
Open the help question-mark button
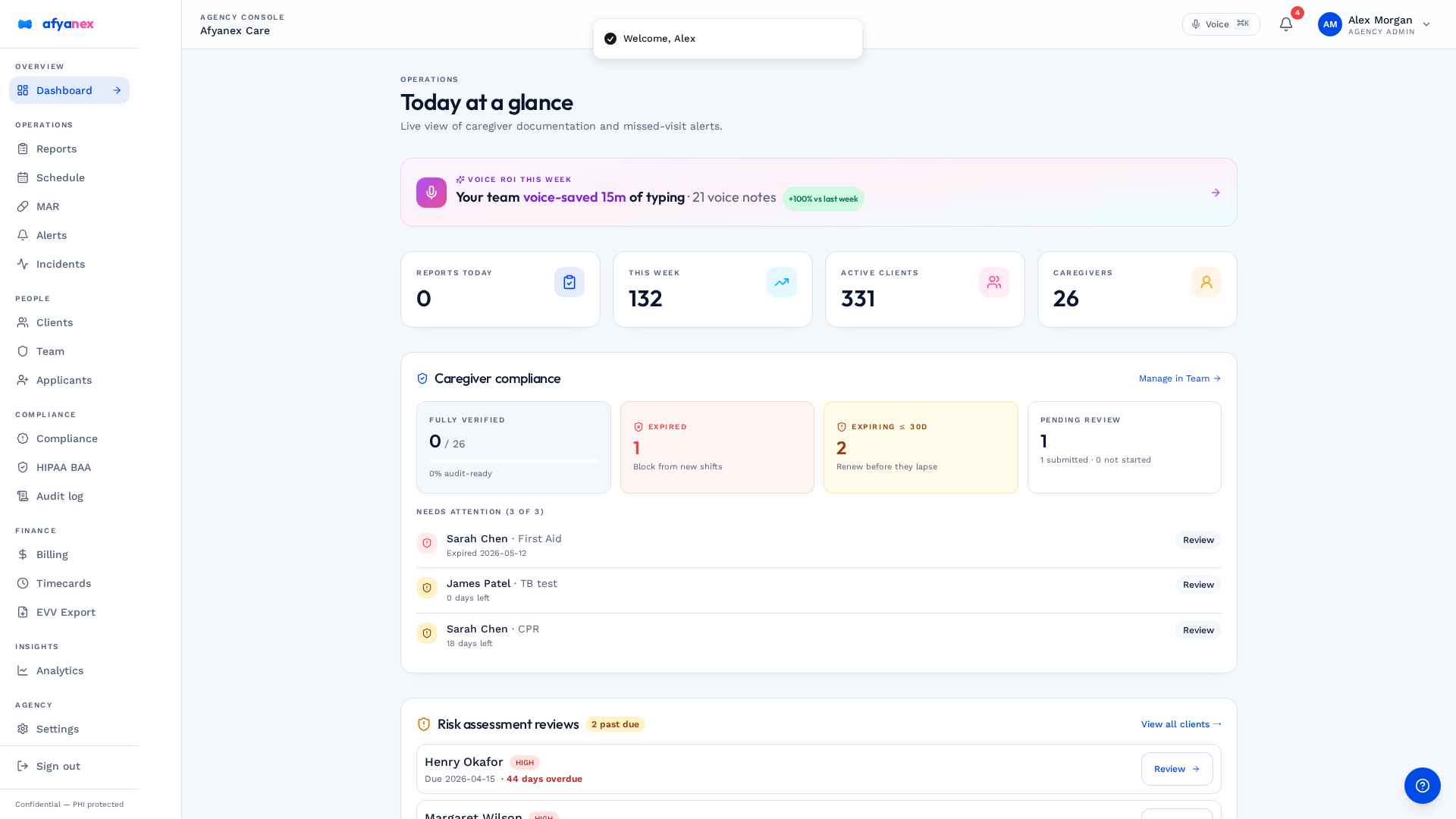[1423, 786]
